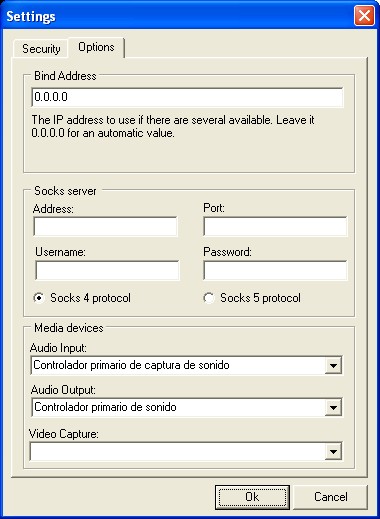Focus the Socks server Address field
The height and width of the screenshot is (519, 380).
(x=105, y=226)
